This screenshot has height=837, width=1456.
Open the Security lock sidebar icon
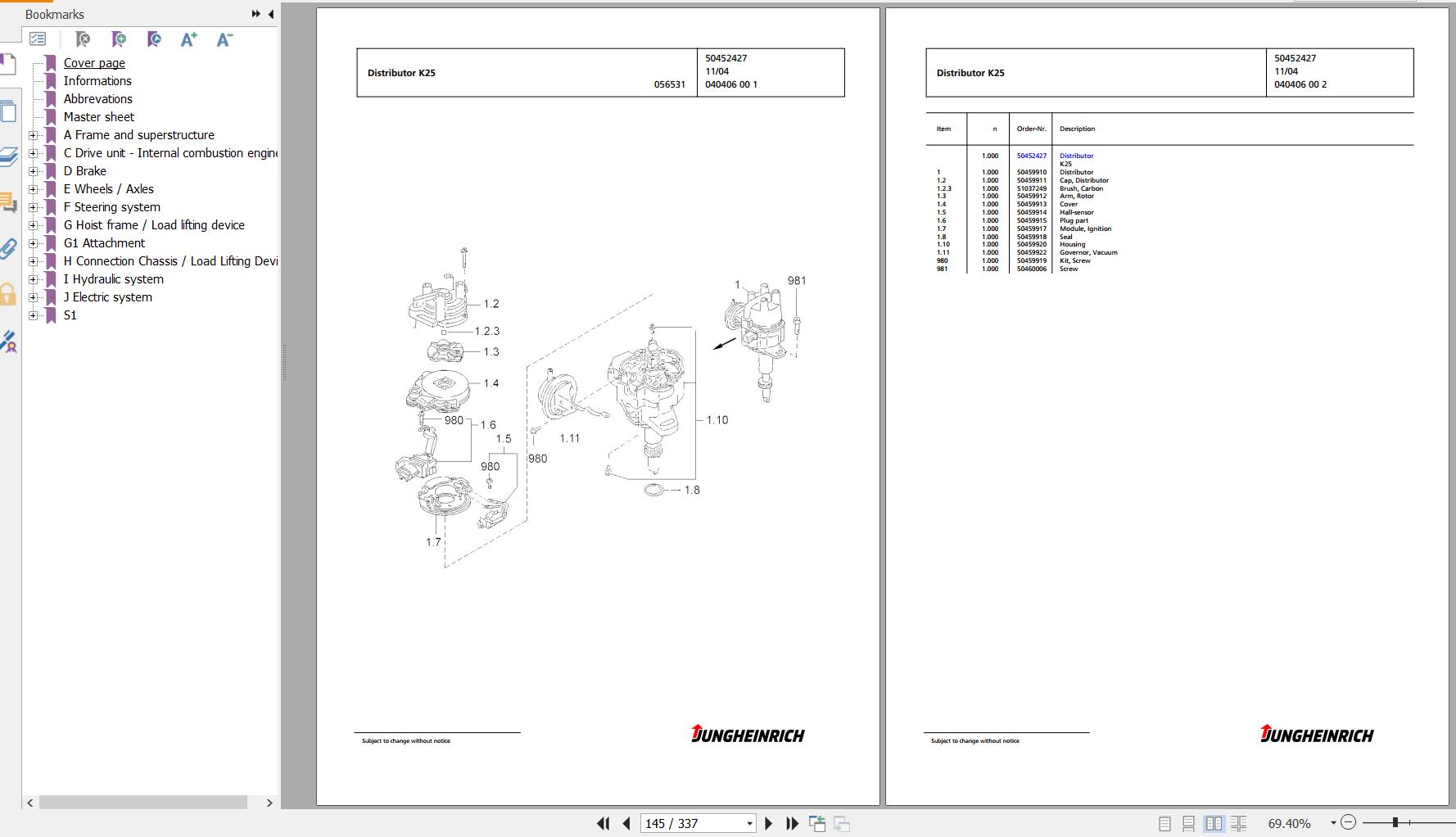pyautogui.click(x=8, y=294)
